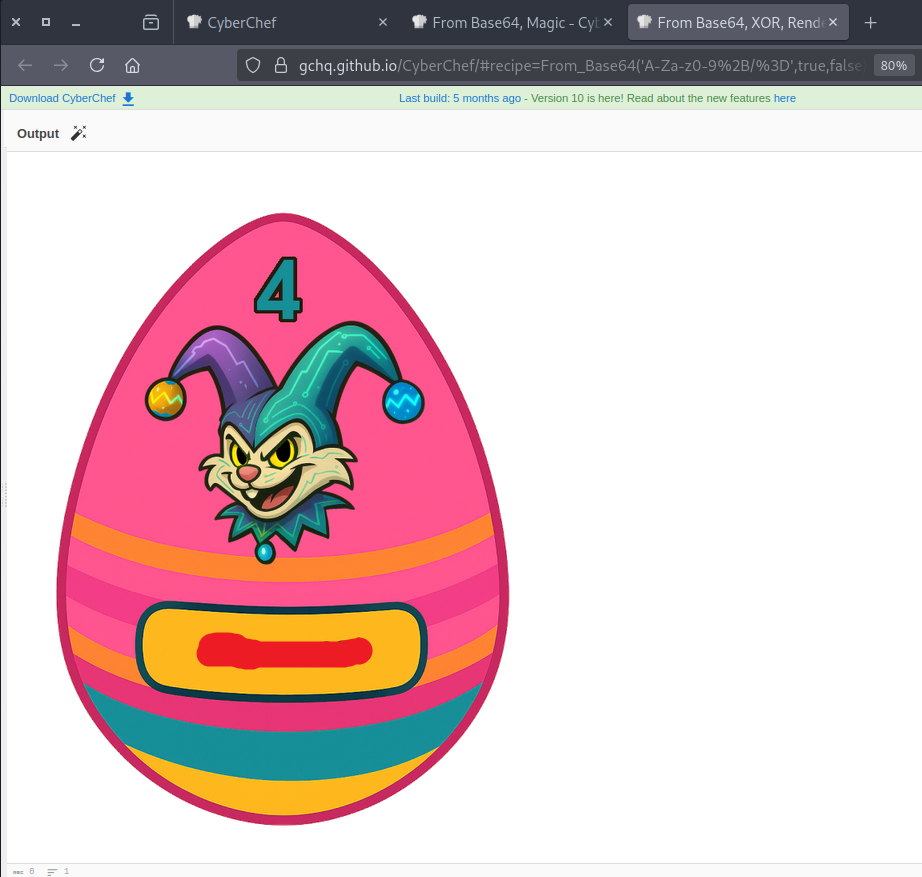Click the Download CyberChef link
The height and width of the screenshot is (877, 922).
coord(62,98)
